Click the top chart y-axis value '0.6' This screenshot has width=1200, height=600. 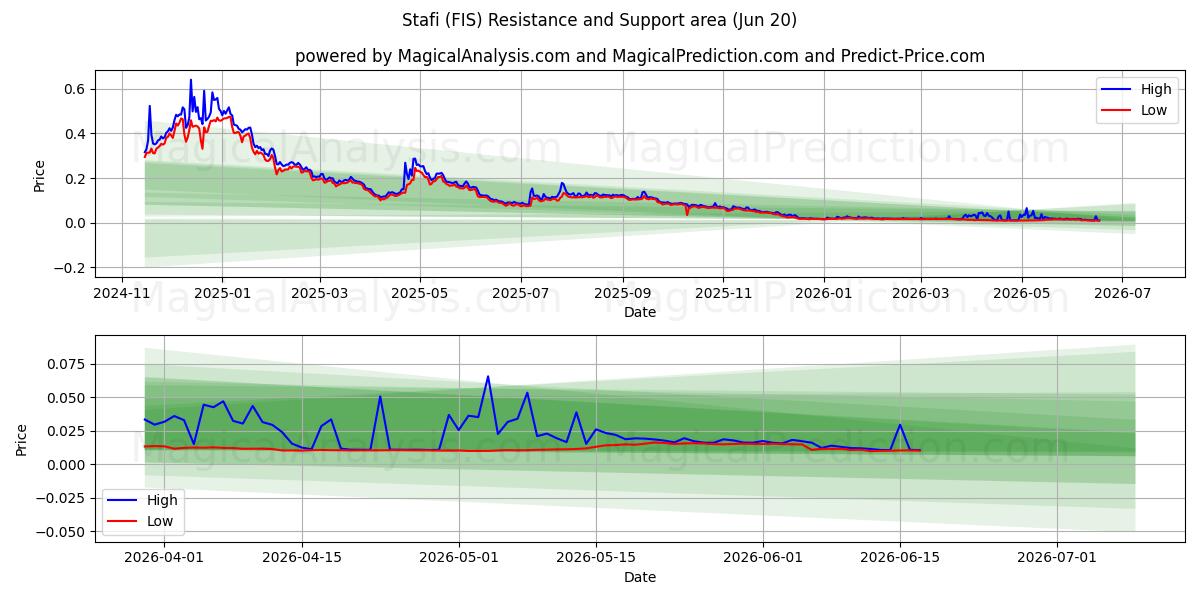[x=76, y=89]
